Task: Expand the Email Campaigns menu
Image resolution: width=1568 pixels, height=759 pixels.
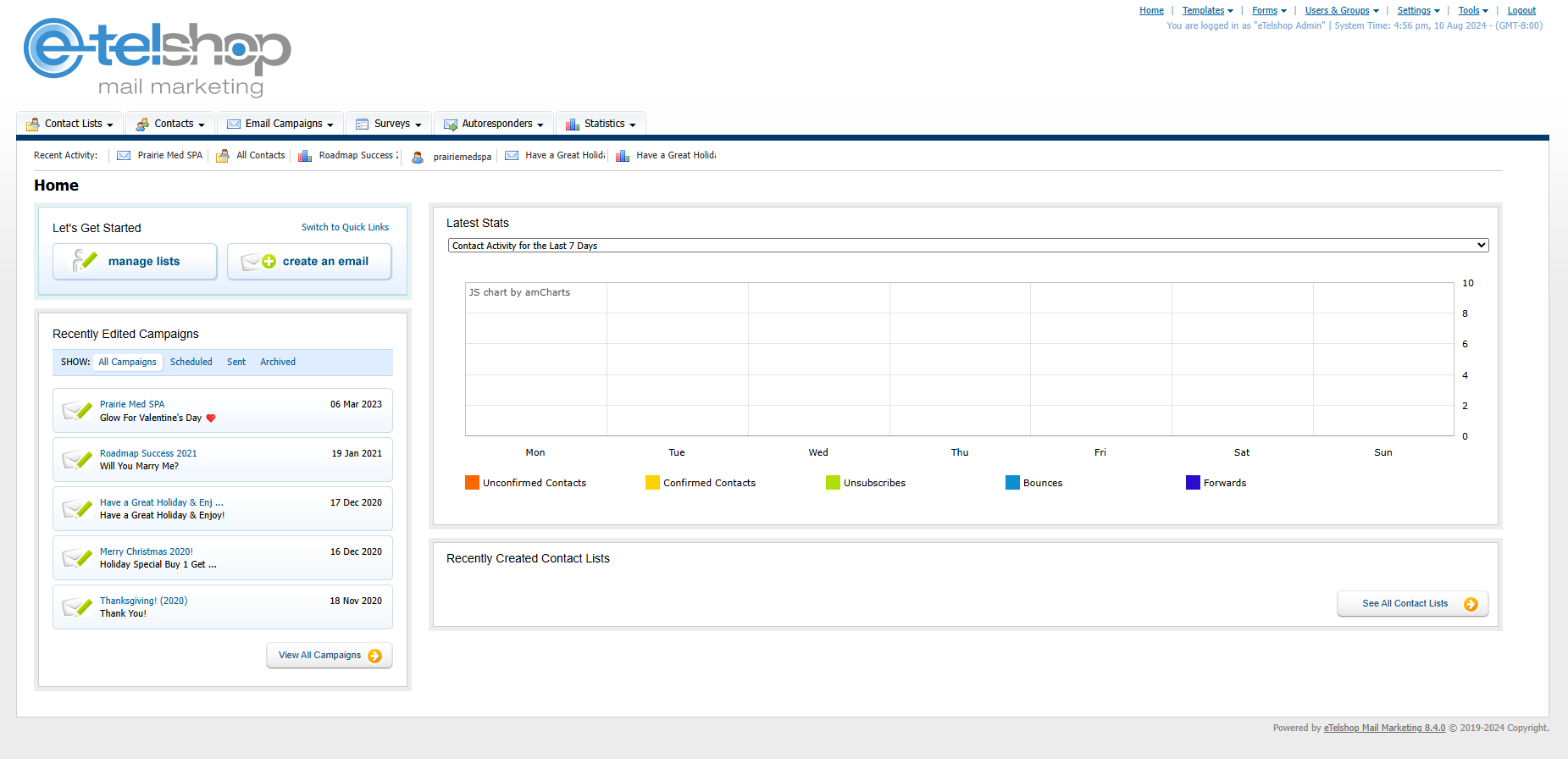Action: pyautogui.click(x=281, y=124)
